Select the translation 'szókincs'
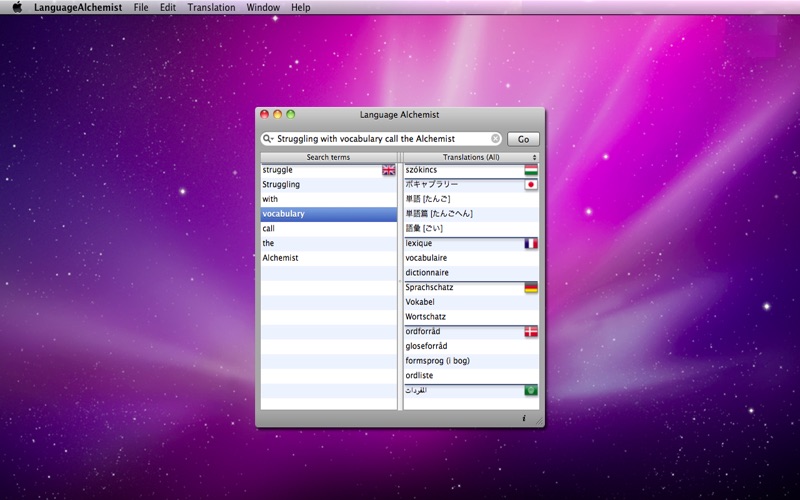Viewport: 800px width, 500px height. [471, 170]
